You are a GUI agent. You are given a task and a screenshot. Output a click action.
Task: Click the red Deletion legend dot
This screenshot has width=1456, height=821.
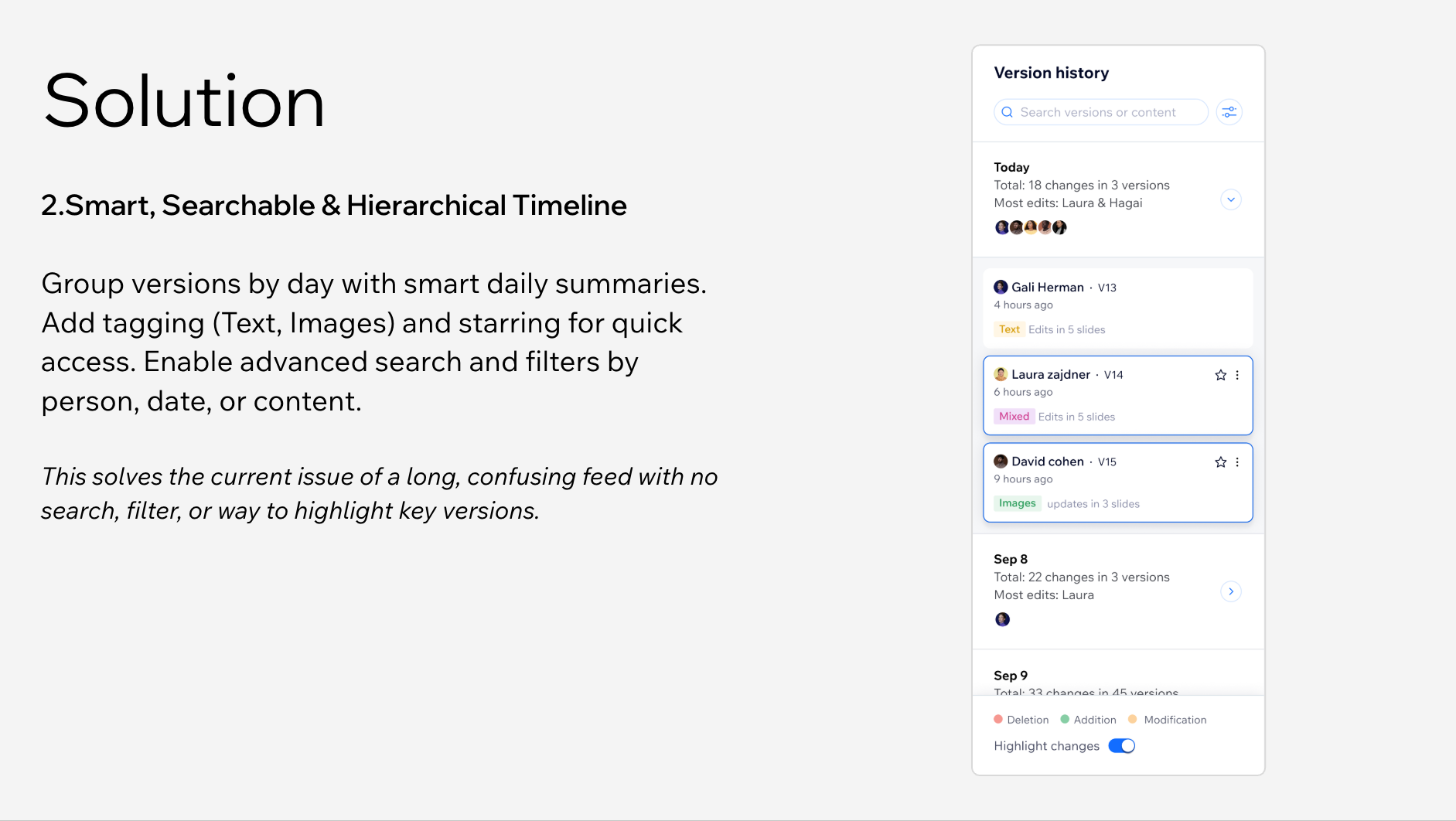998,720
